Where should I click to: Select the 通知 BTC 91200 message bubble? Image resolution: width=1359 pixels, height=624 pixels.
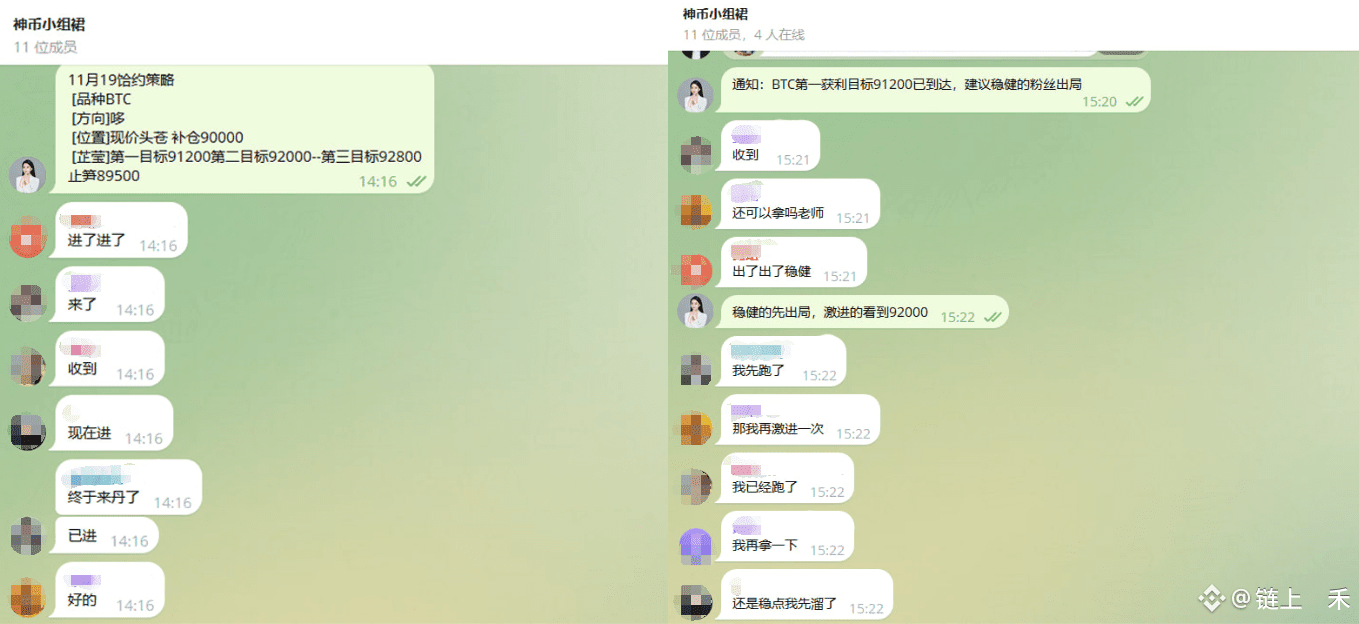(x=936, y=90)
